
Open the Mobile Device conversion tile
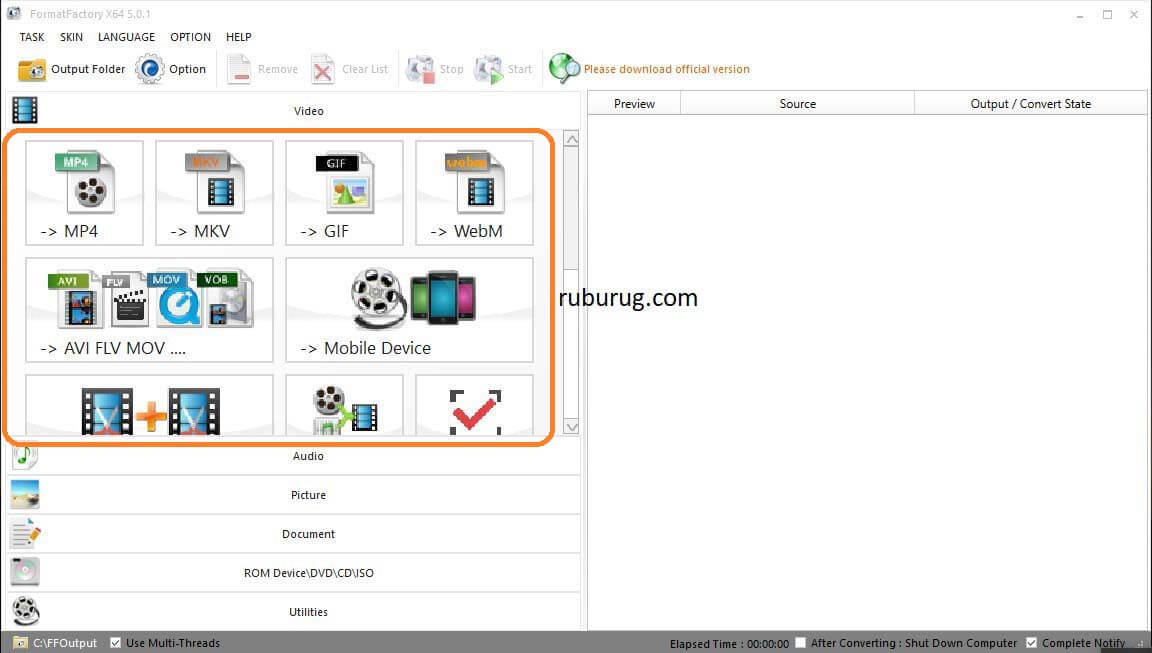click(x=409, y=309)
